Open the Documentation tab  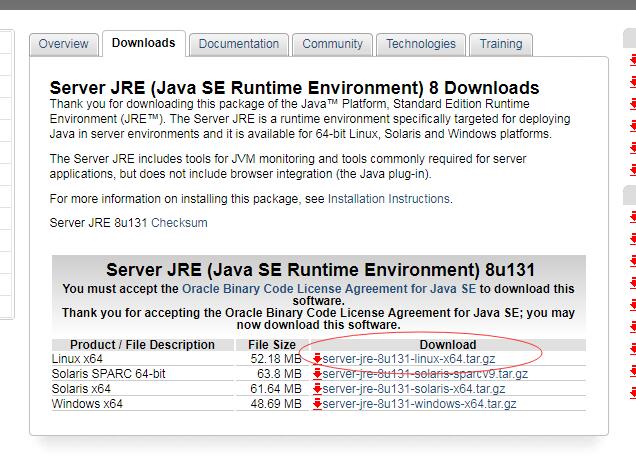(239, 44)
